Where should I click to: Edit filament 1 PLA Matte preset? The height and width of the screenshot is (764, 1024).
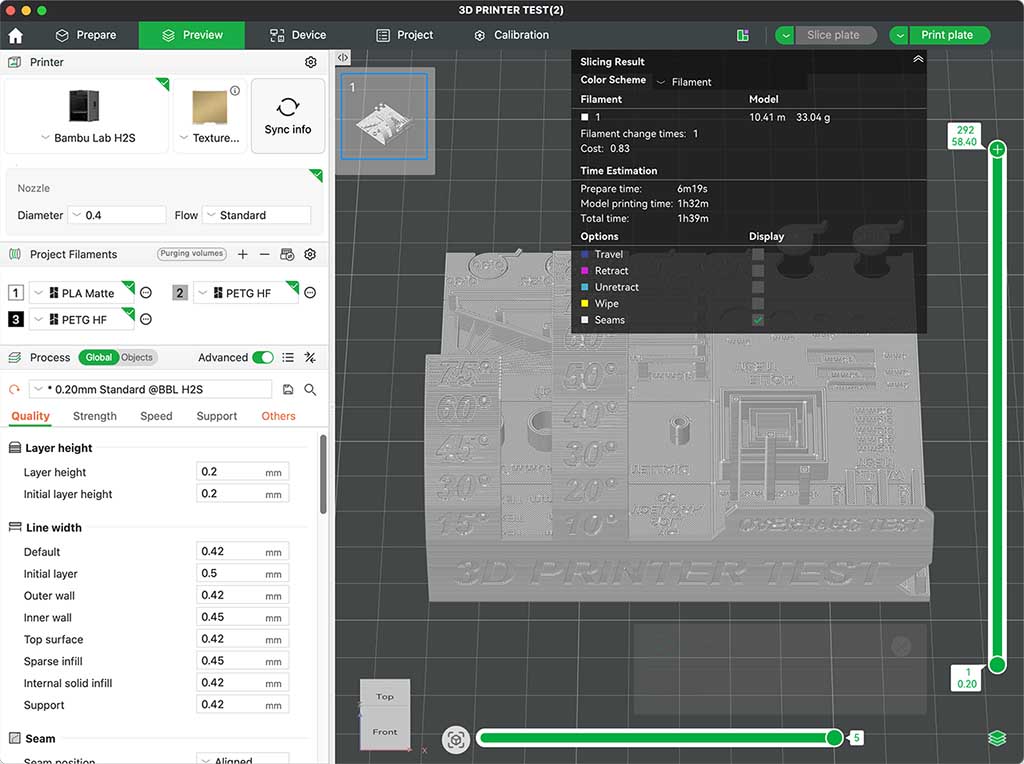coord(146,293)
